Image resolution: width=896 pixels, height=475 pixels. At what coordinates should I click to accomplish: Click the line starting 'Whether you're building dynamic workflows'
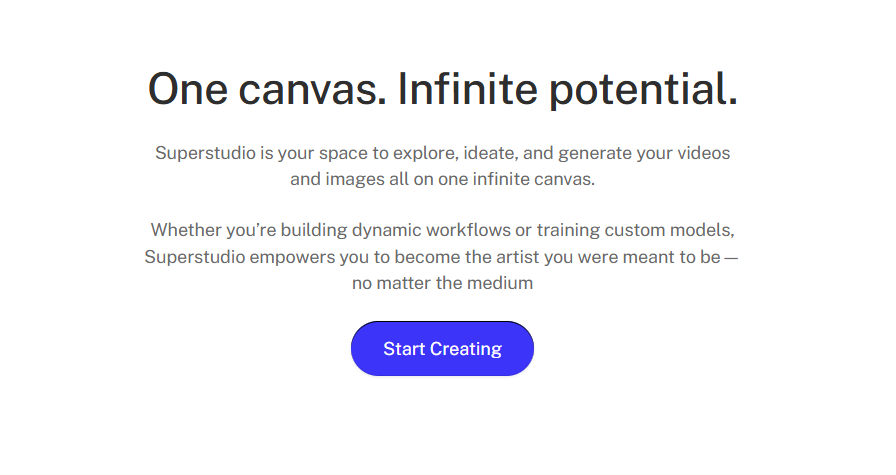[x=443, y=230]
